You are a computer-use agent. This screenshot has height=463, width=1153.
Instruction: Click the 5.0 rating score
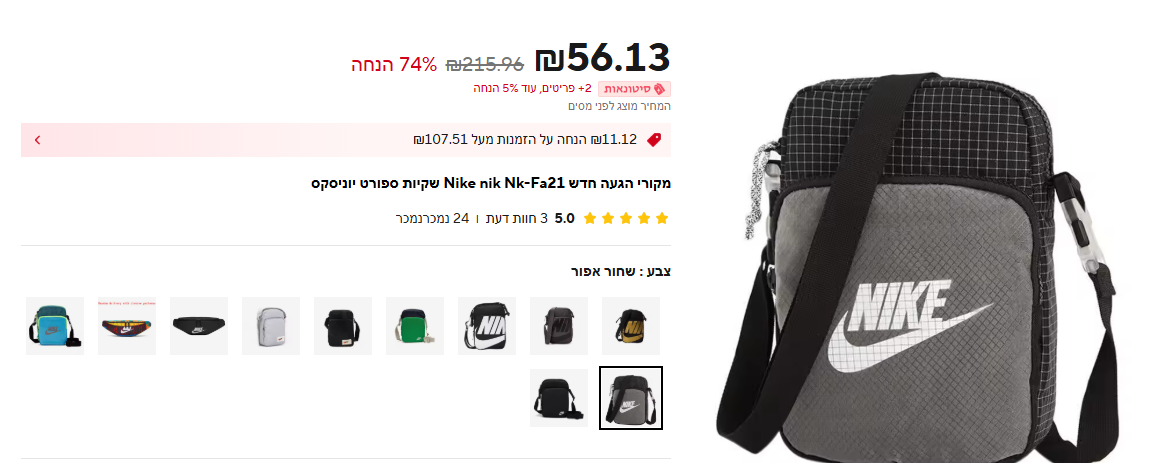[x=565, y=218]
